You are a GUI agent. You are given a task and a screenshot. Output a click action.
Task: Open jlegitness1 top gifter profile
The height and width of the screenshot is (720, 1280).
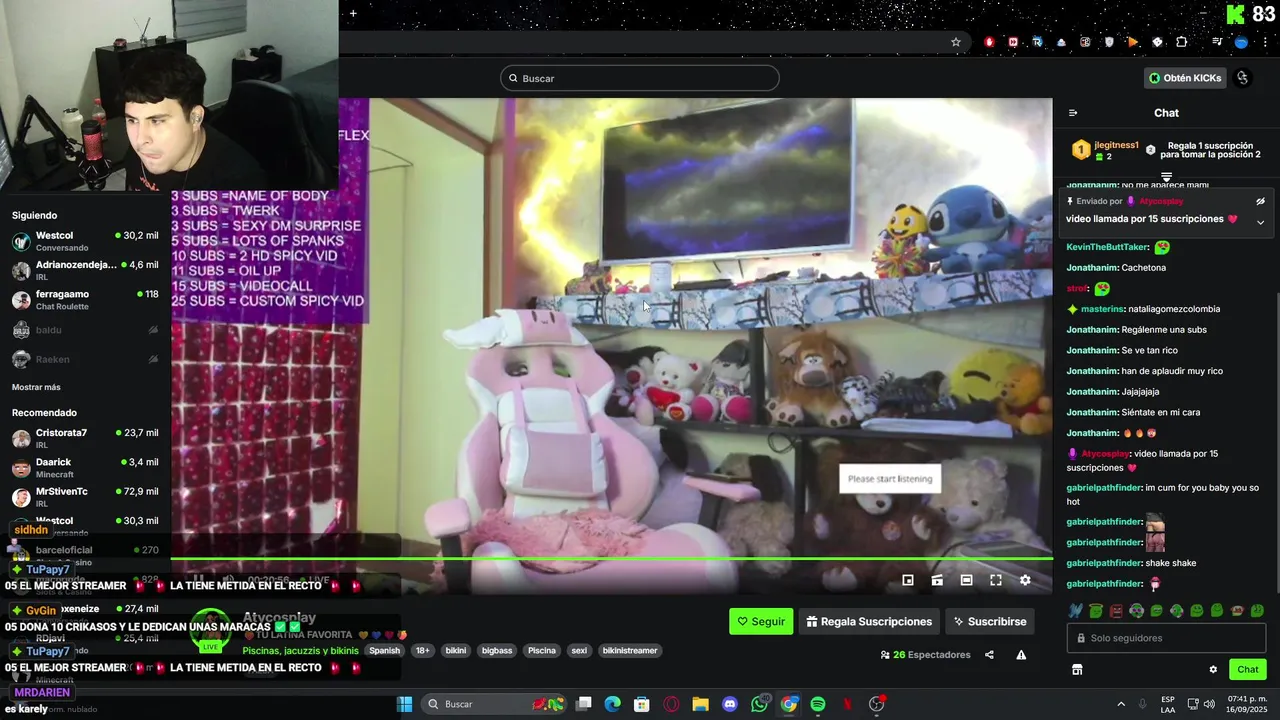[x=1116, y=145]
